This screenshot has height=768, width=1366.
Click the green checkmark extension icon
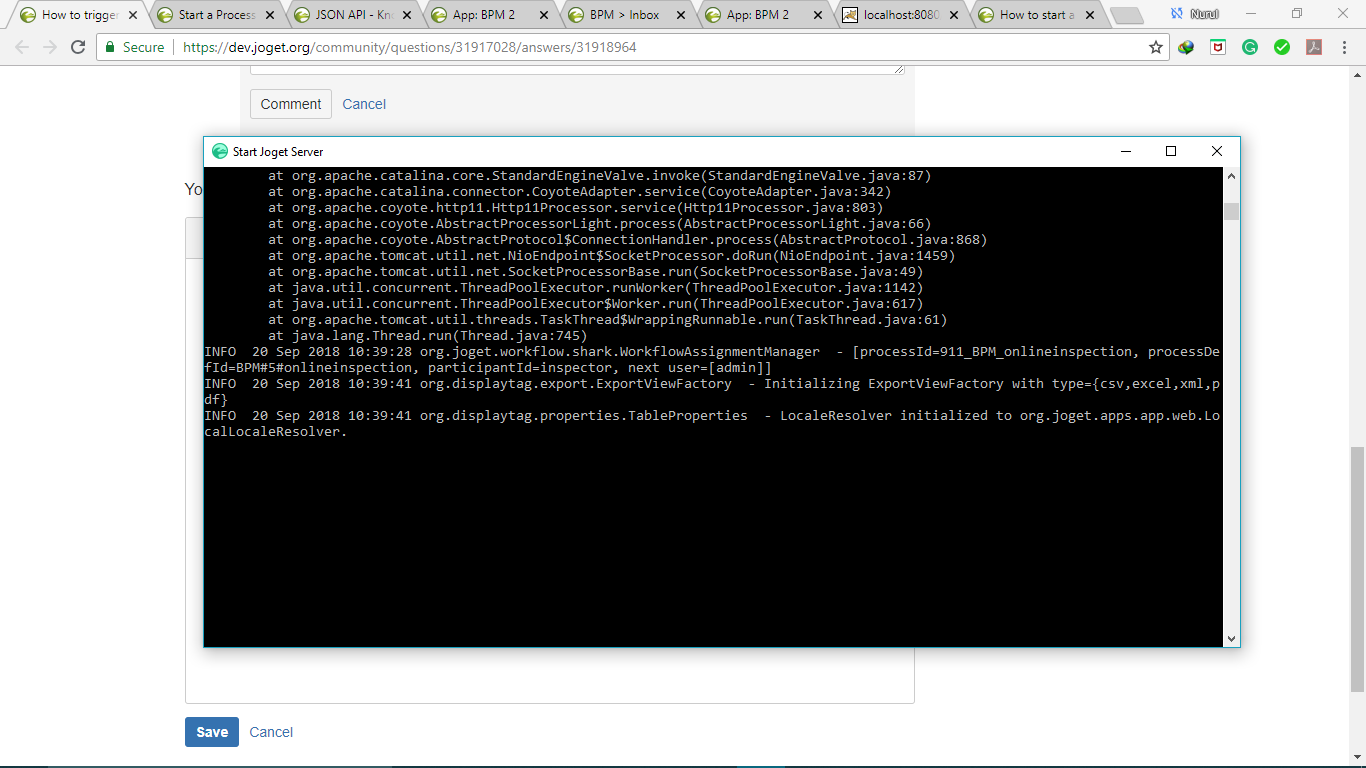[x=1282, y=47]
